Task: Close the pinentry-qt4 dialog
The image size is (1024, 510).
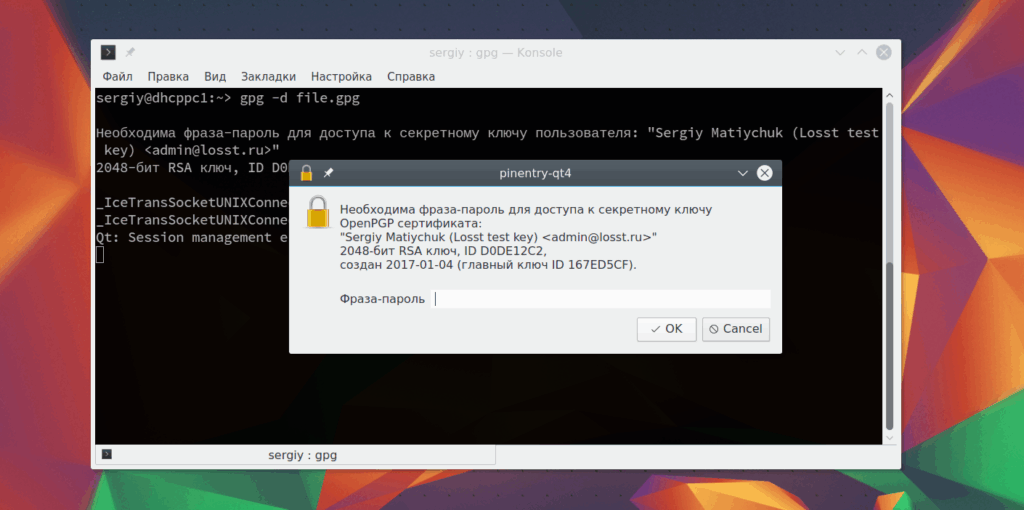Action: 764,173
